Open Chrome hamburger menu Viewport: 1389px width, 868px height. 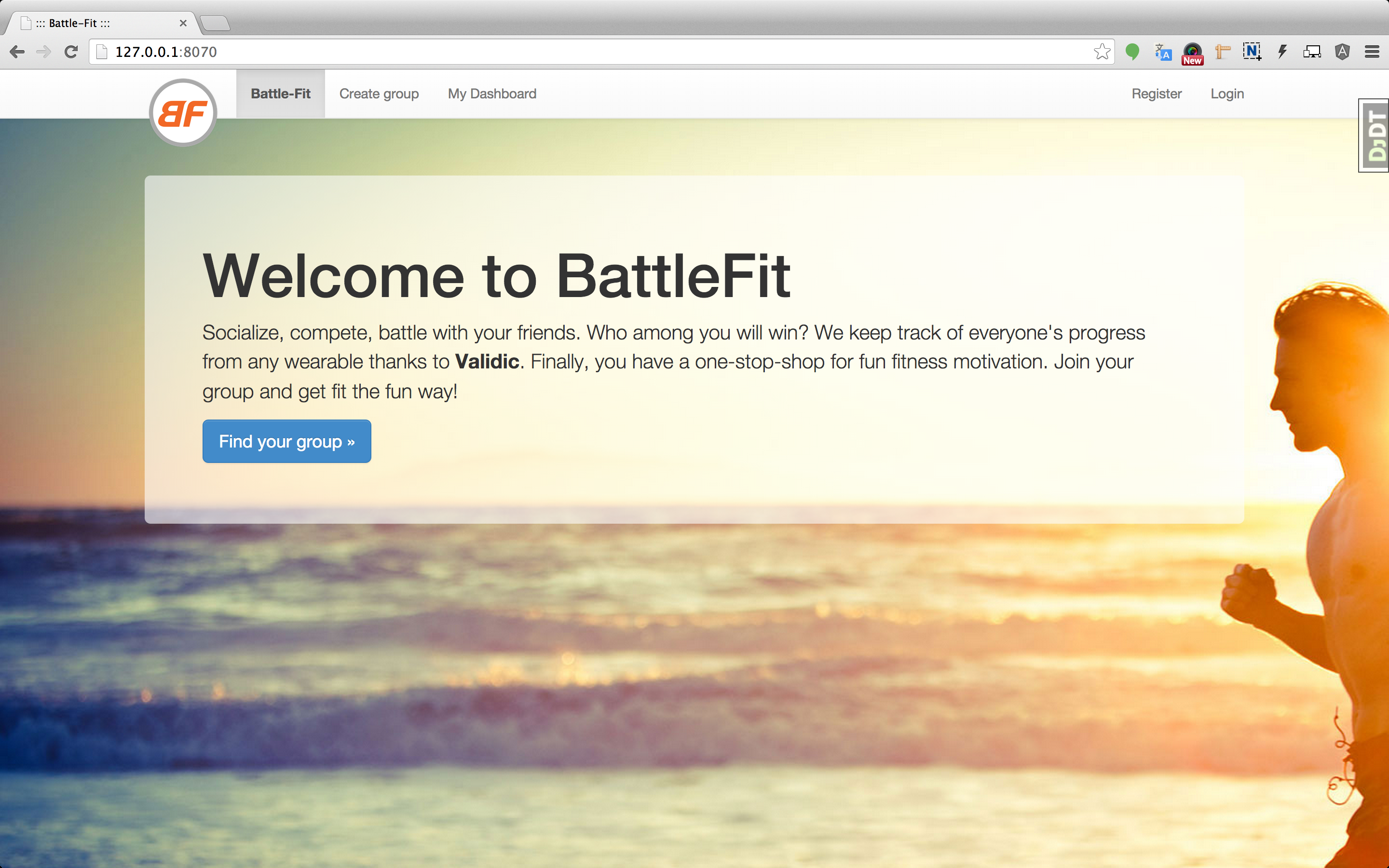tap(1372, 52)
